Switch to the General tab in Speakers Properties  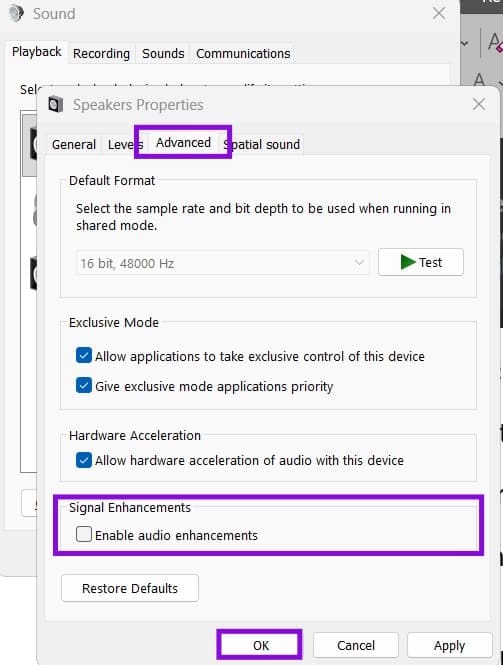[74, 145]
